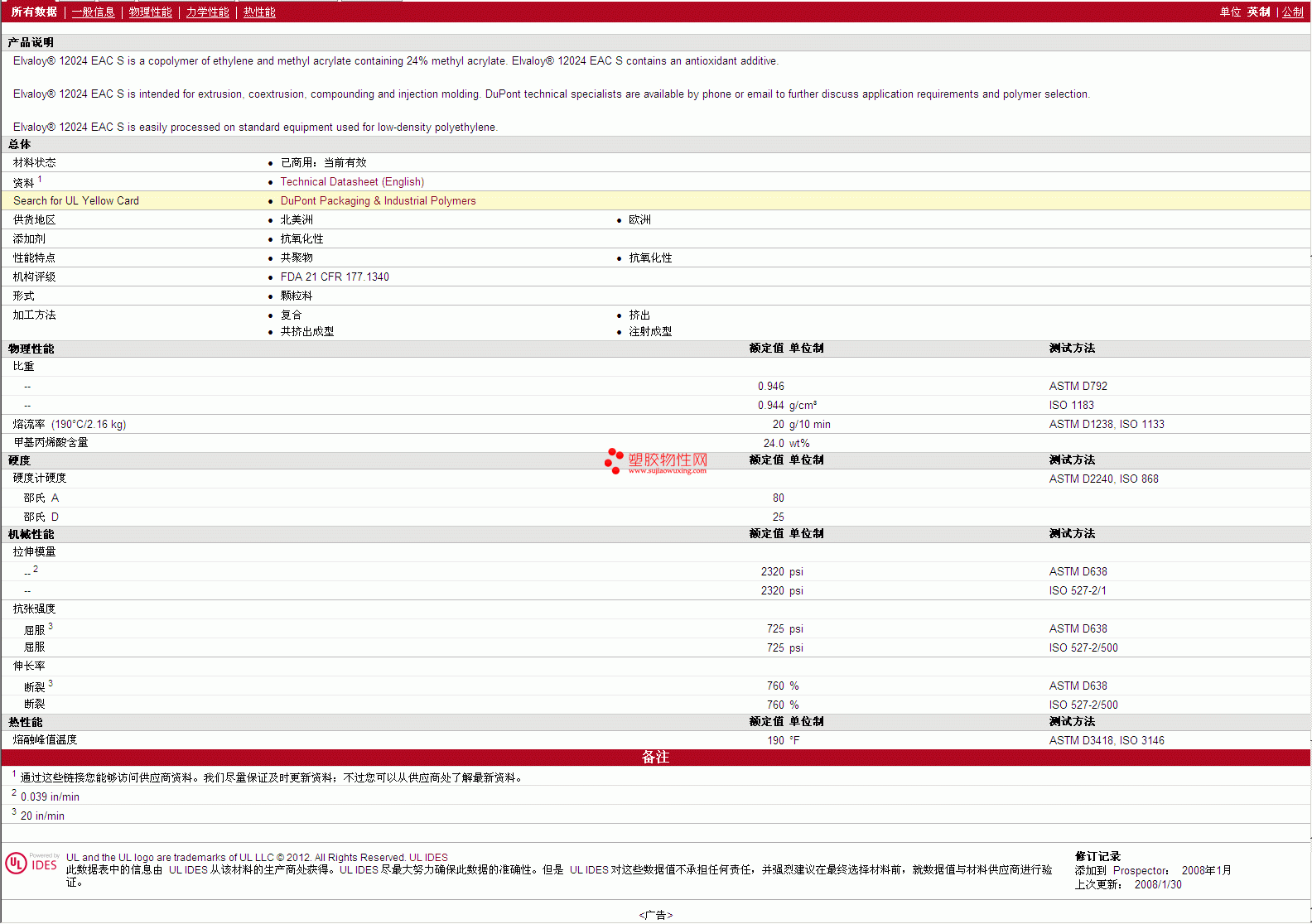1312x924 pixels.
Task: Click the 拉伸模量 row label
Action: tap(35, 551)
